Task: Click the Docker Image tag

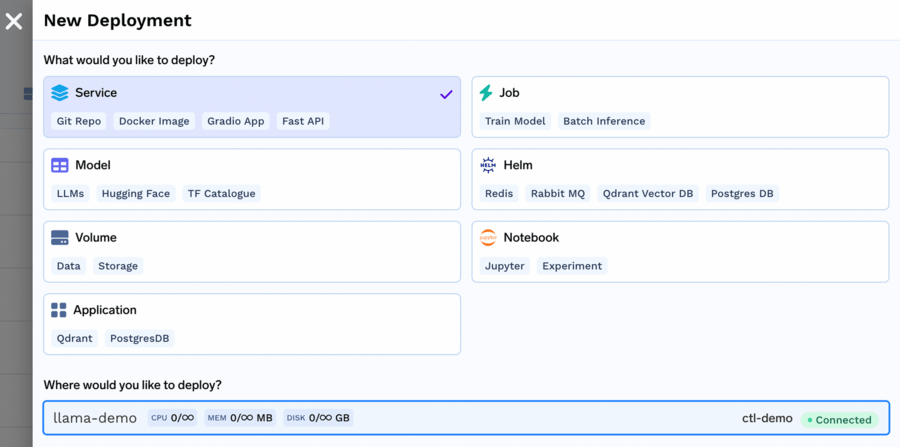Action: 154,121
